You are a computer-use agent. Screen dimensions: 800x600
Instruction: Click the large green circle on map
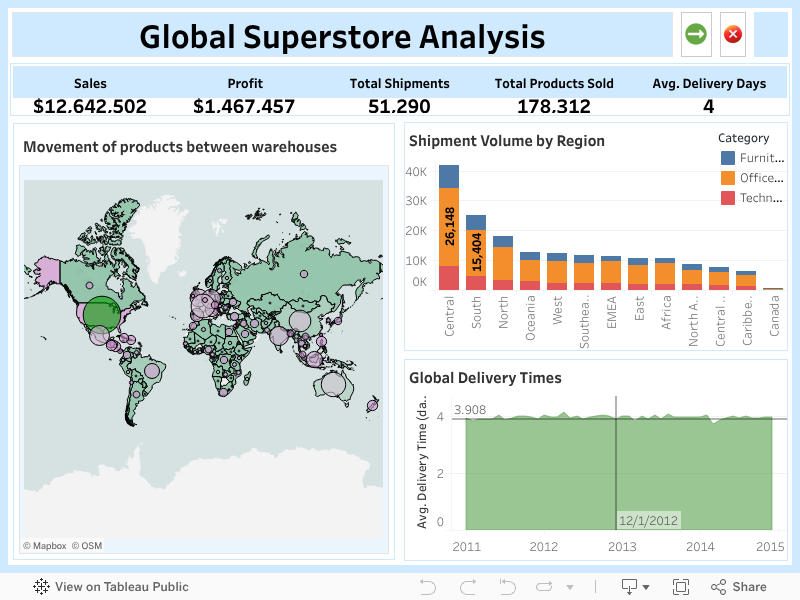(x=101, y=314)
